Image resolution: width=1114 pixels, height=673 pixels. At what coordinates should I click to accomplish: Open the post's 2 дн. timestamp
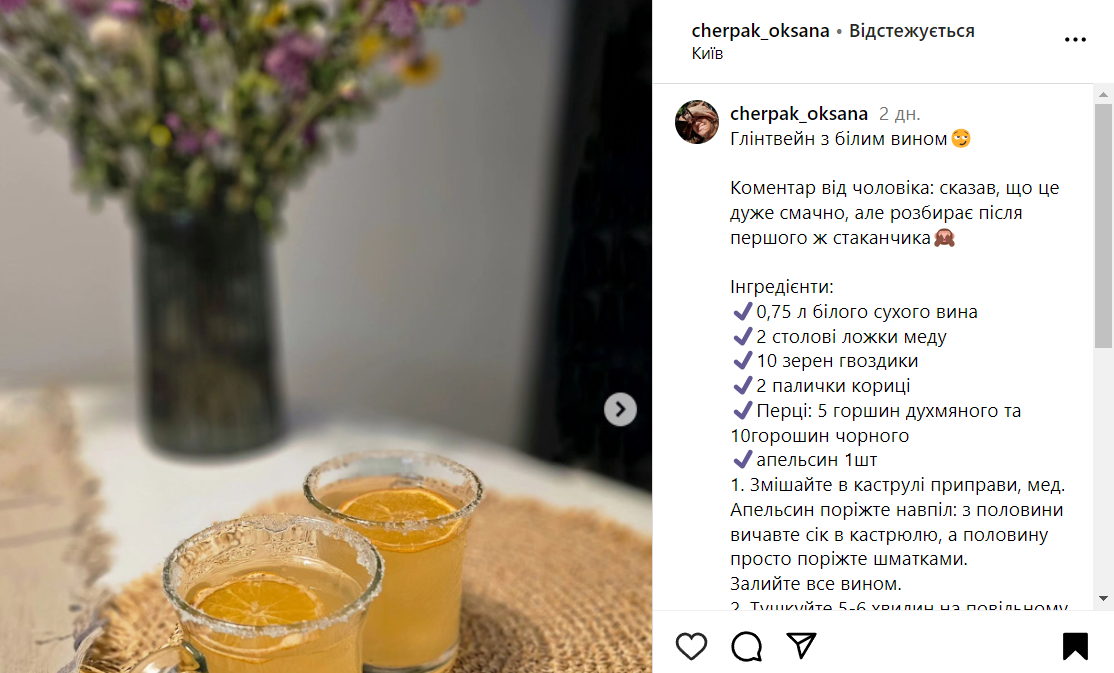899,114
